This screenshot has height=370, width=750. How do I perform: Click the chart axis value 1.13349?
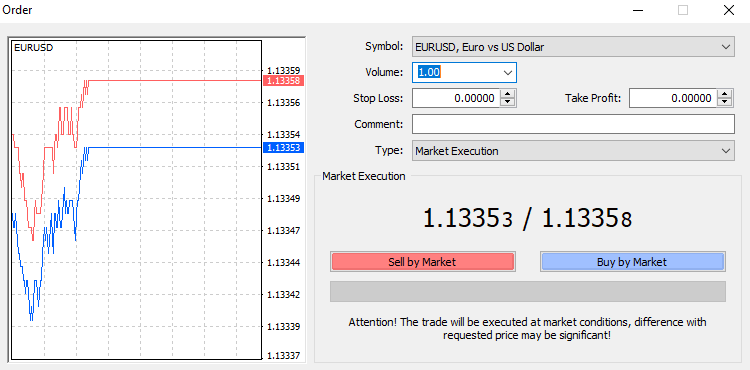click(x=284, y=198)
